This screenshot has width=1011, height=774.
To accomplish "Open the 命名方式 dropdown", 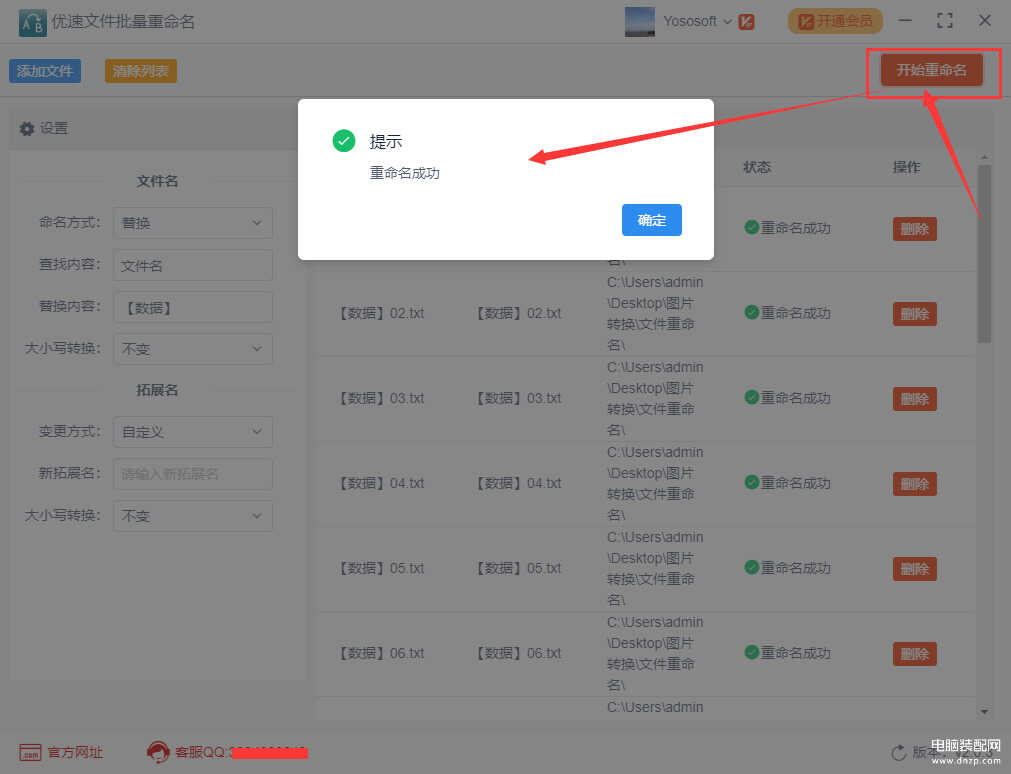I will coord(192,223).
